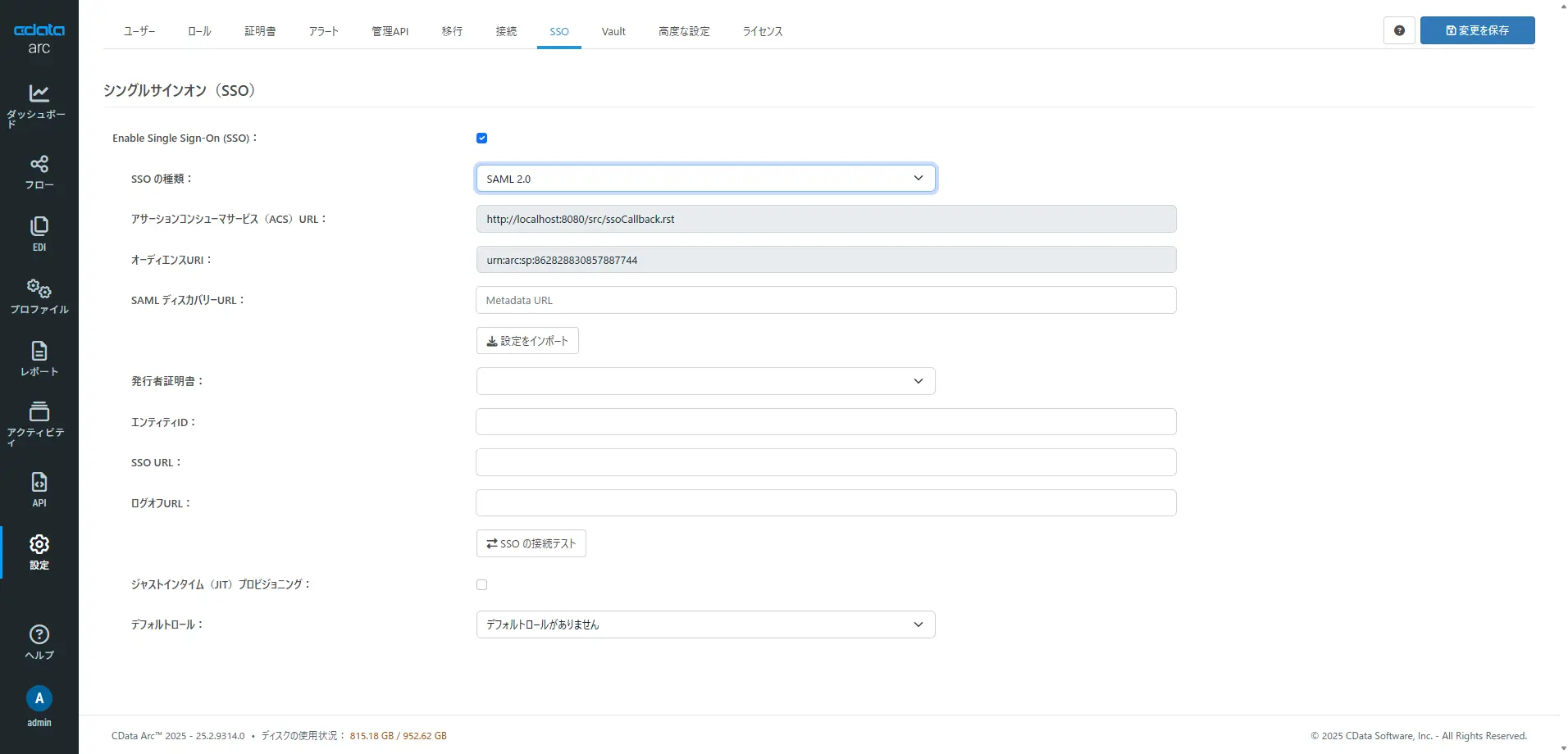Open the EDI icon in sidebar

(39, 226)
